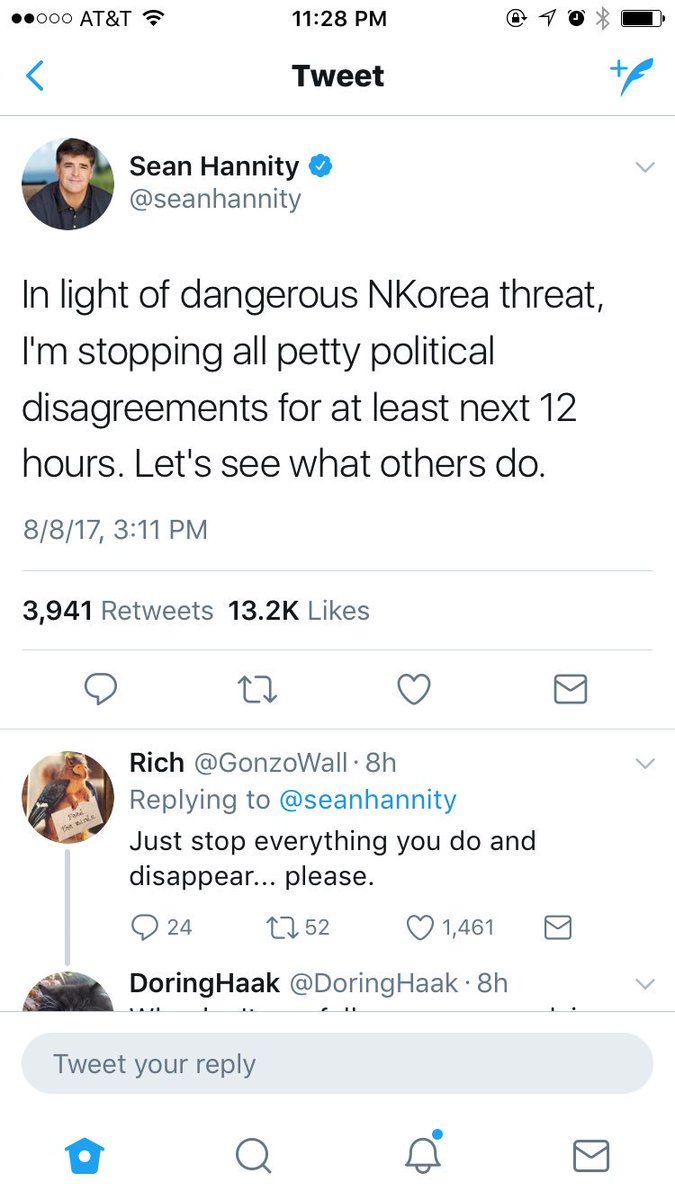Like Rich's reply

click(x=420, y=927)
